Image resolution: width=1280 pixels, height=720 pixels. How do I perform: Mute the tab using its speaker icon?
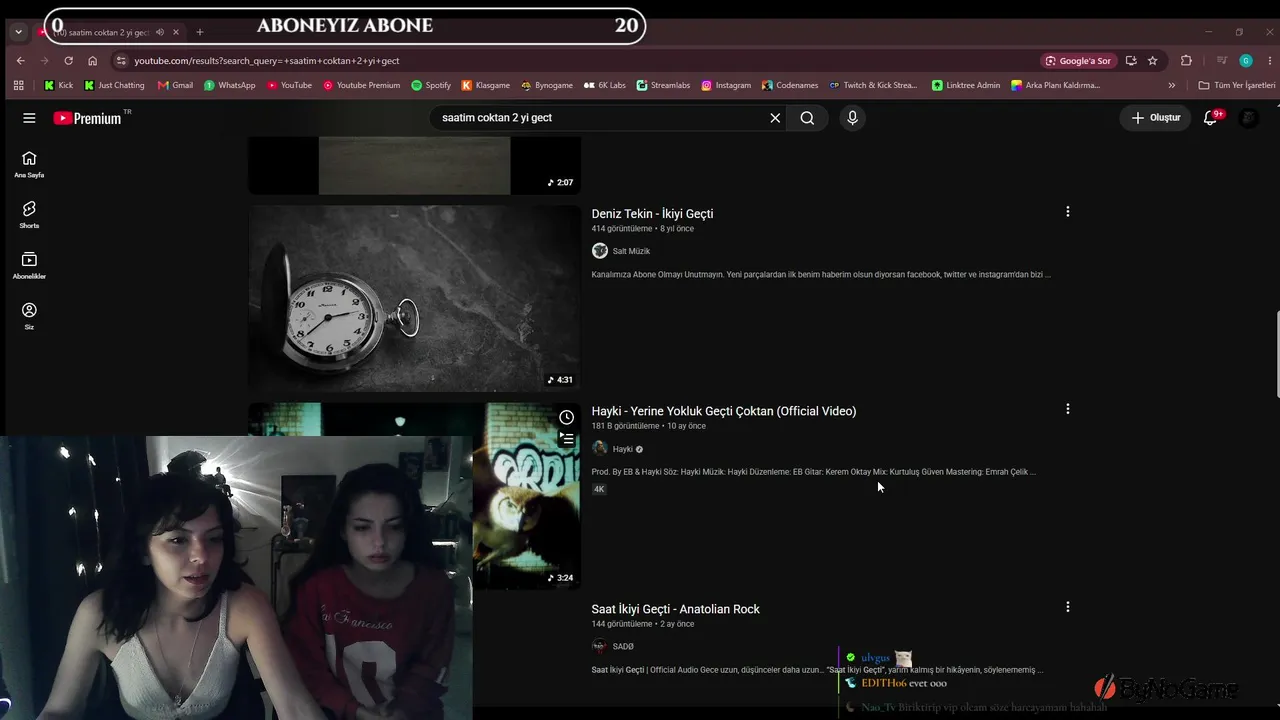click(x=160, y=32)
